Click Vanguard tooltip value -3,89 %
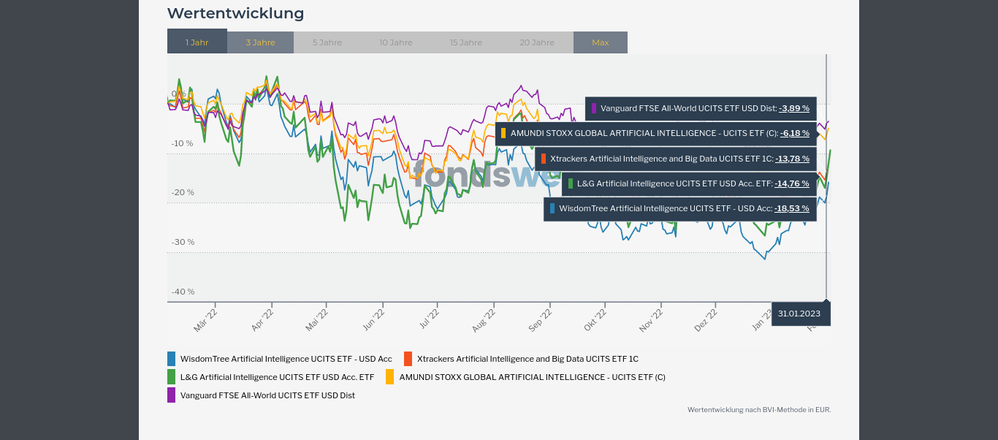Viewport: 998px width, 440px height. coord(794,108)
